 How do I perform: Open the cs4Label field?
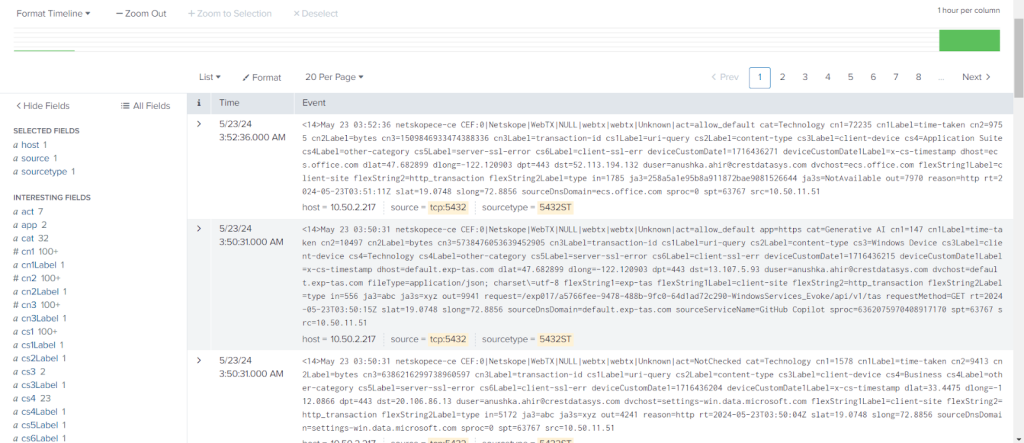(39, 412)
